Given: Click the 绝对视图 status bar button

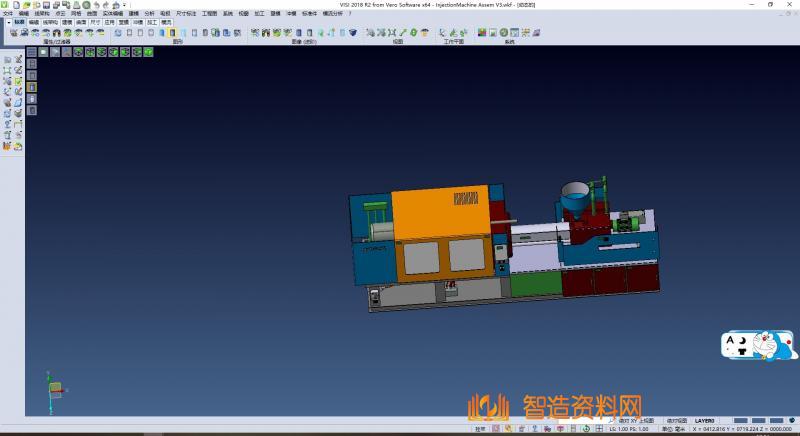Looking at the screenshot, I should click(674, 420).
